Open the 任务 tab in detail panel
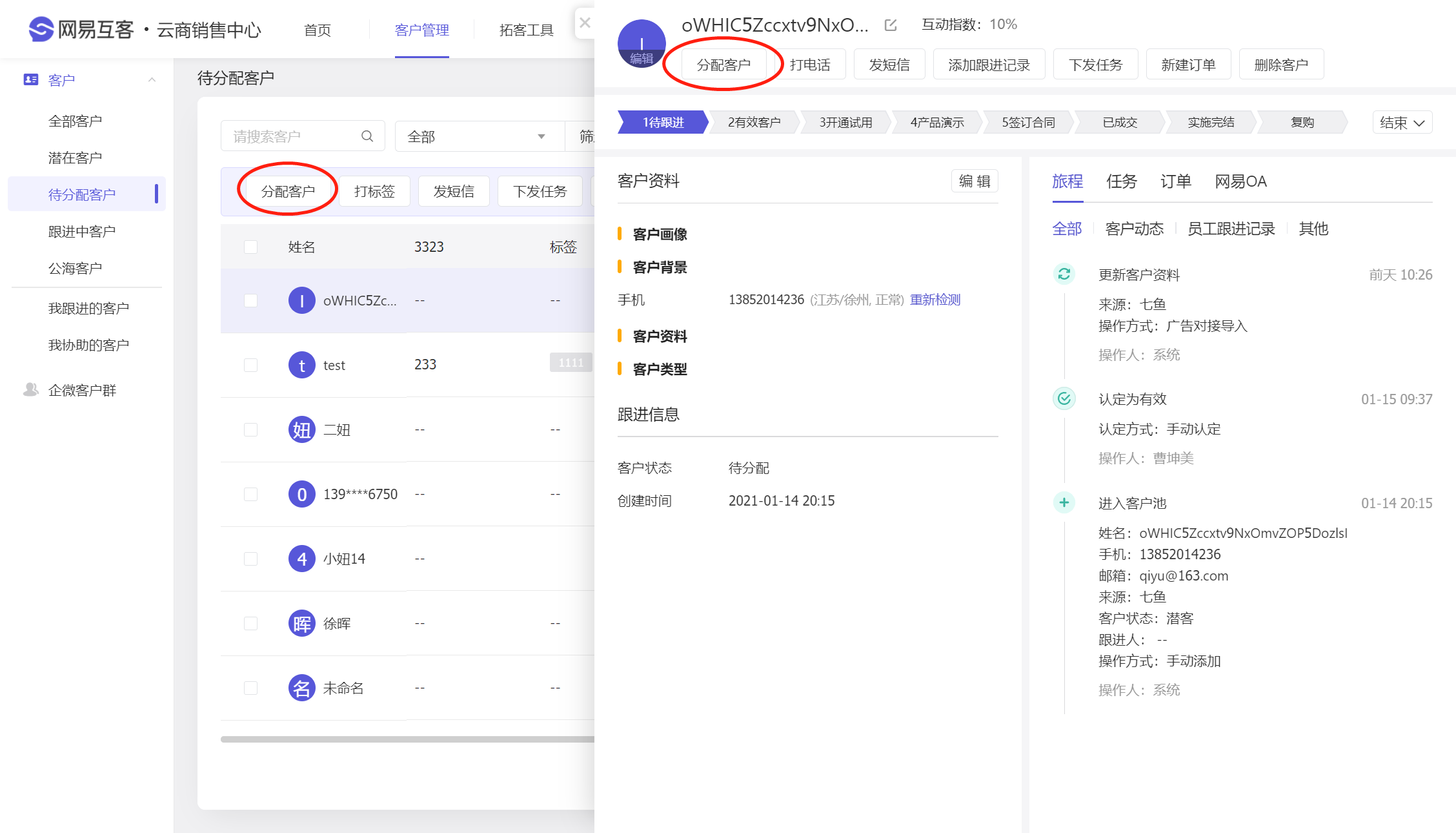 pyautogui.click(x=1122, y=181)
